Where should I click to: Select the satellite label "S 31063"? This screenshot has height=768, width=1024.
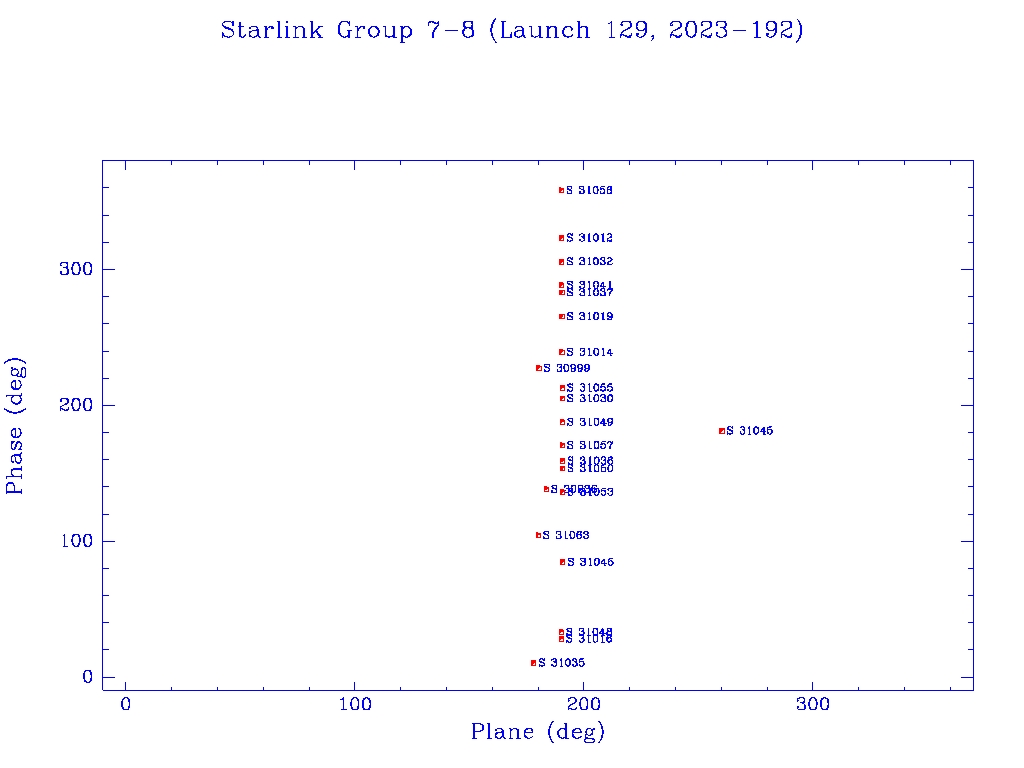point(566,536)
